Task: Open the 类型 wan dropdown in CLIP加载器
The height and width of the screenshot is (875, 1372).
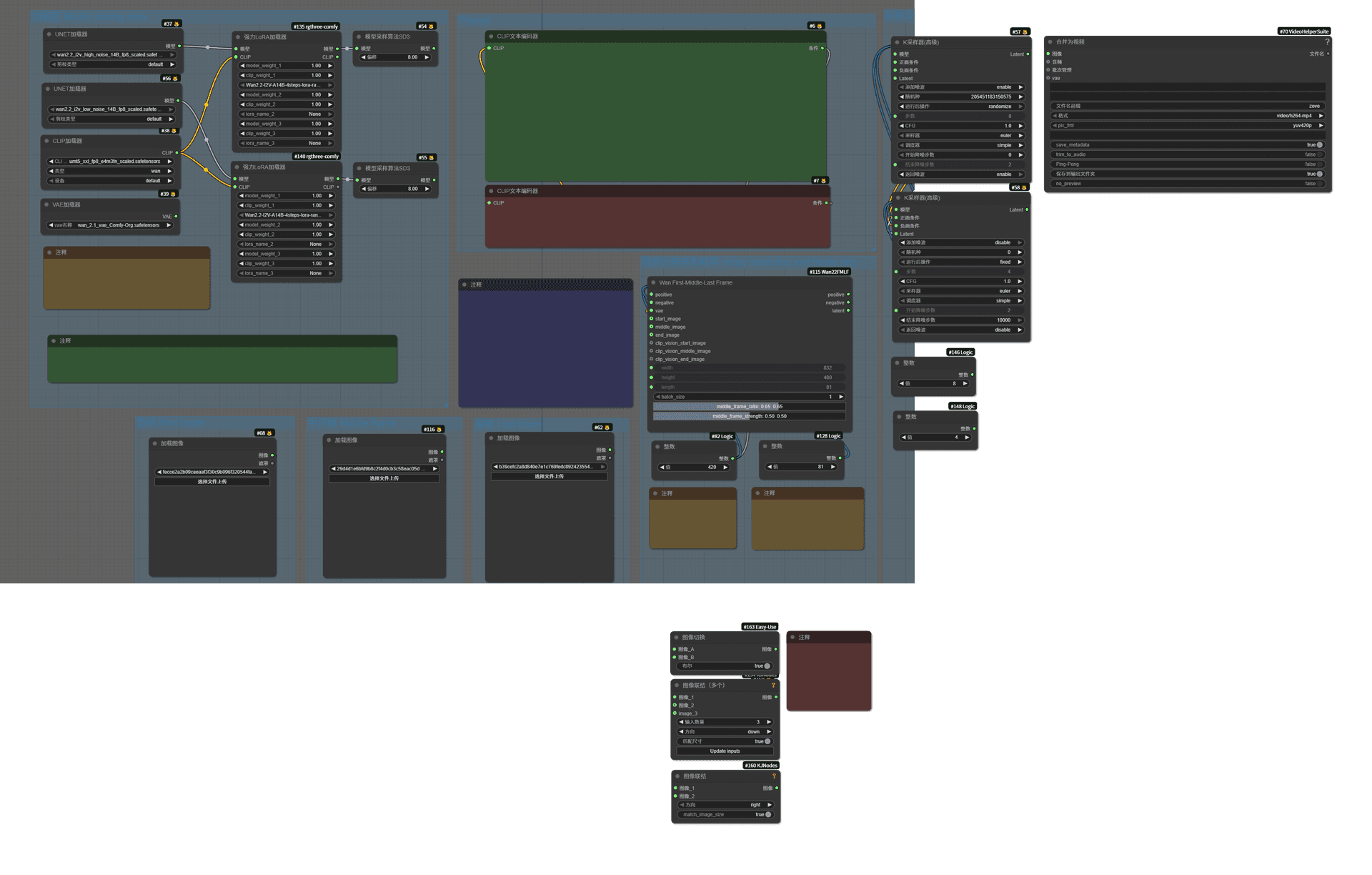Action: [110, 172]
